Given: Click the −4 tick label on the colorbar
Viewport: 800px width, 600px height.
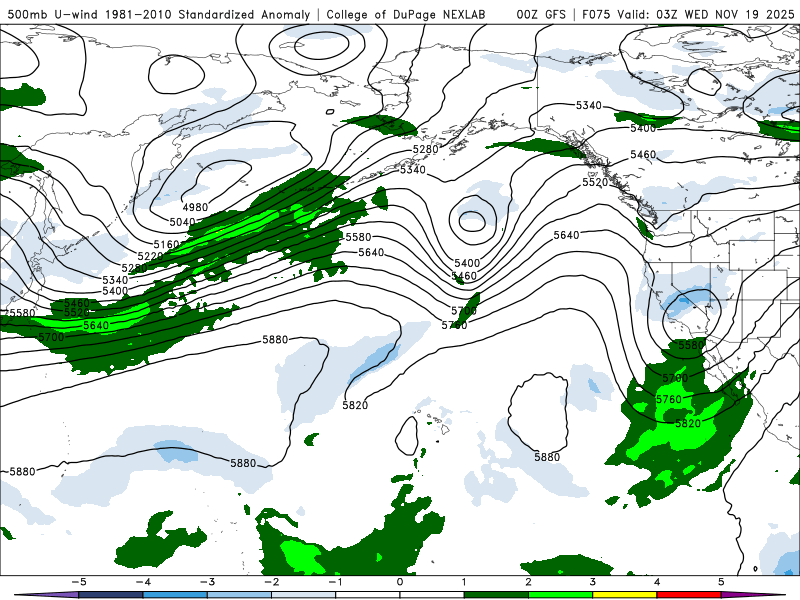Looking at the screenshot, I should [143, 582].
